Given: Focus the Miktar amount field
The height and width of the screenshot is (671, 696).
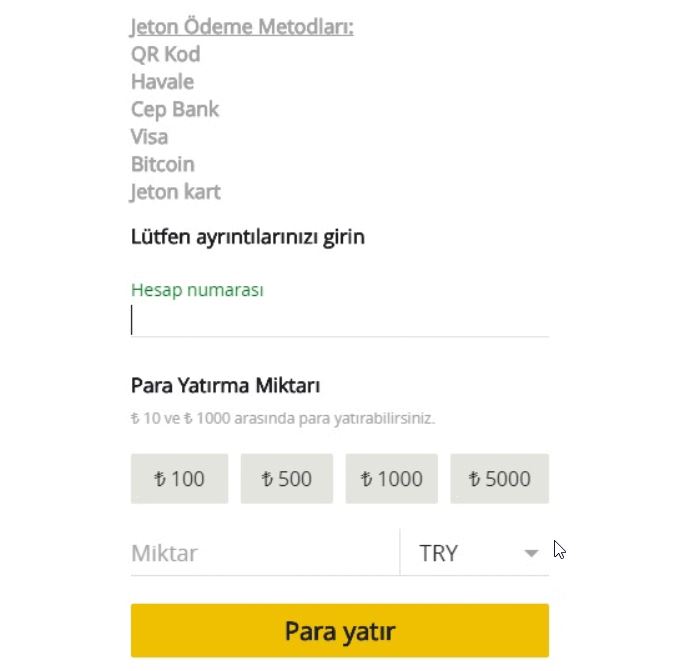Looking at the screenshot, I should coord(265,553).
